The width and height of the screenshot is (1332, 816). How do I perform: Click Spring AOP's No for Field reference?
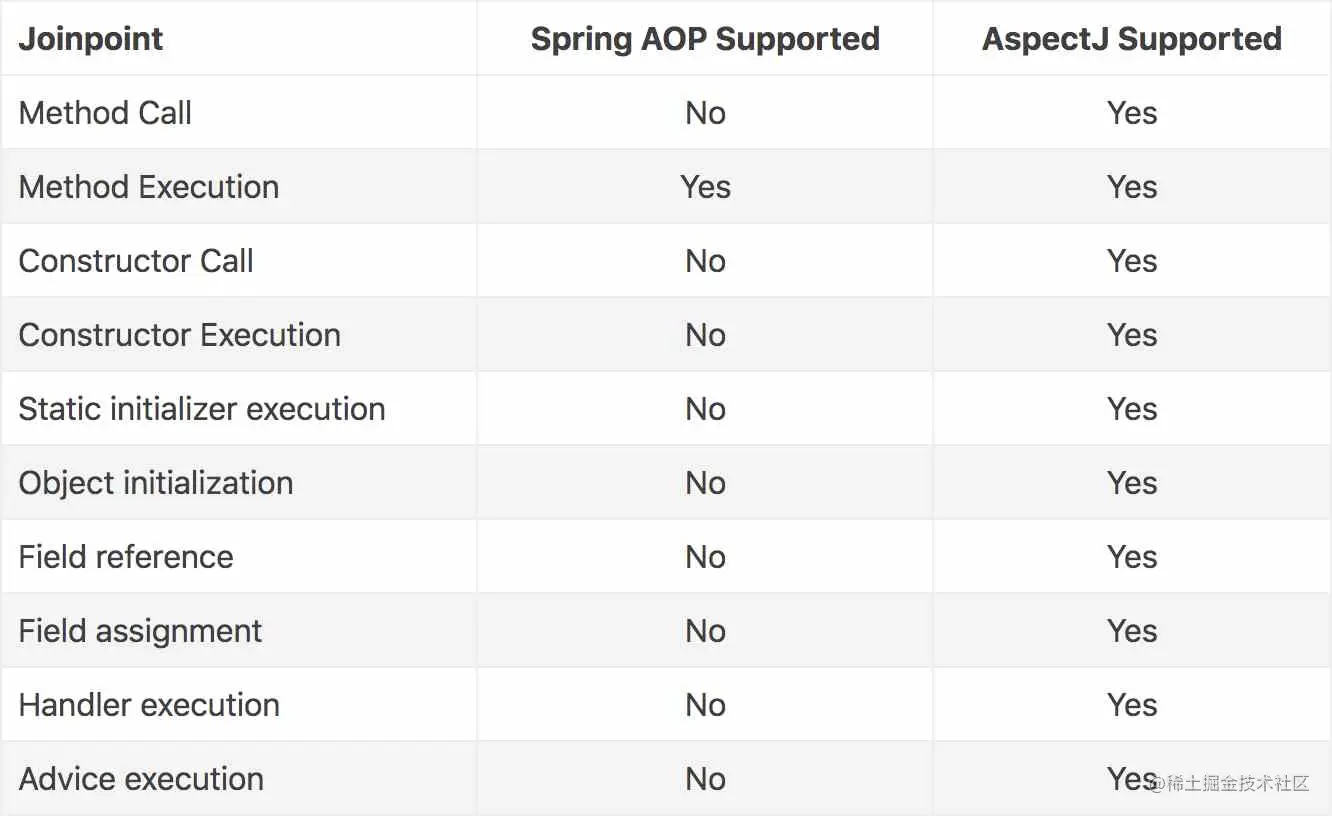[705, 557]
